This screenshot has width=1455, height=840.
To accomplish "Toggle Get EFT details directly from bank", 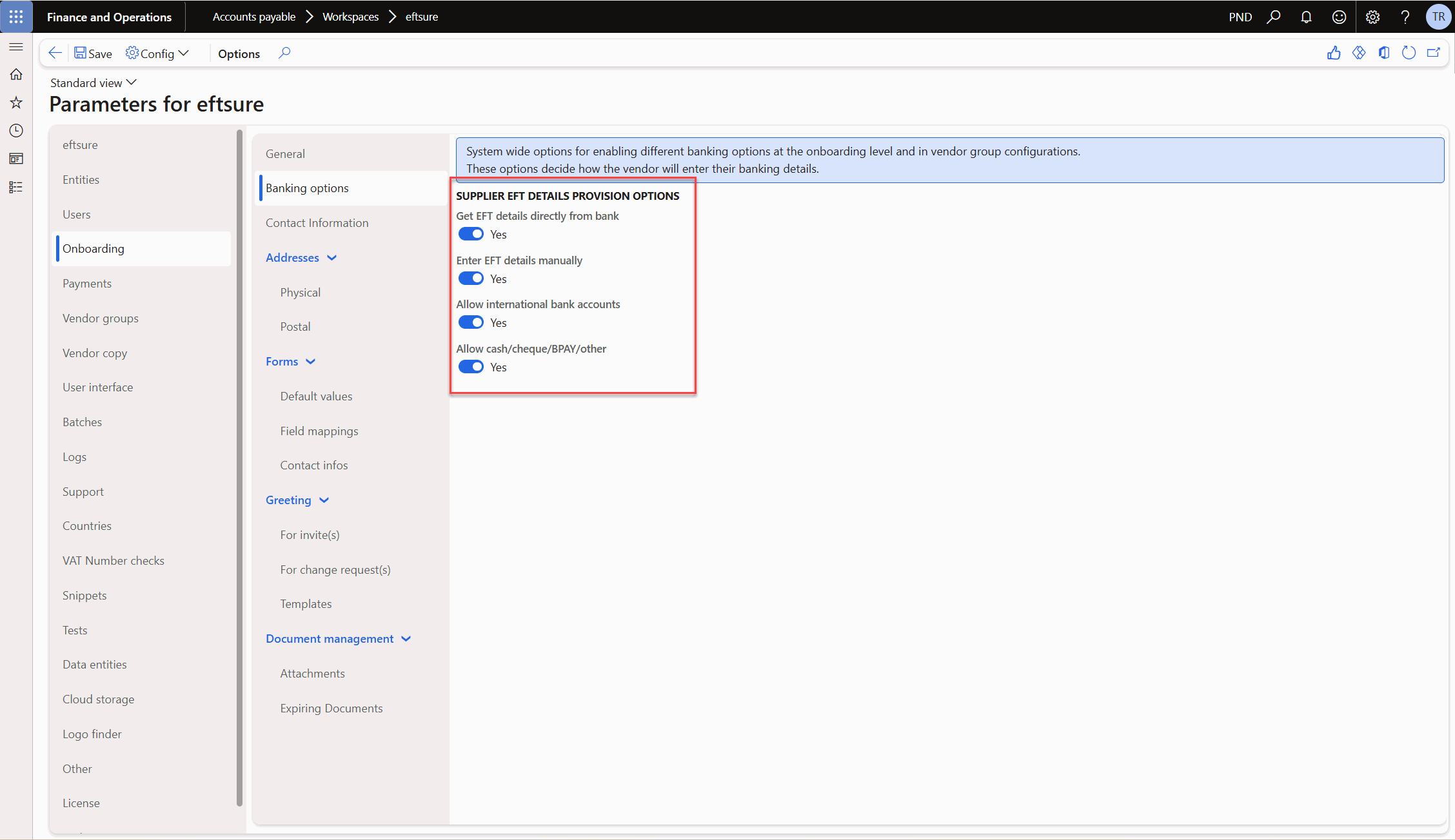I will [x=471, y=234].
